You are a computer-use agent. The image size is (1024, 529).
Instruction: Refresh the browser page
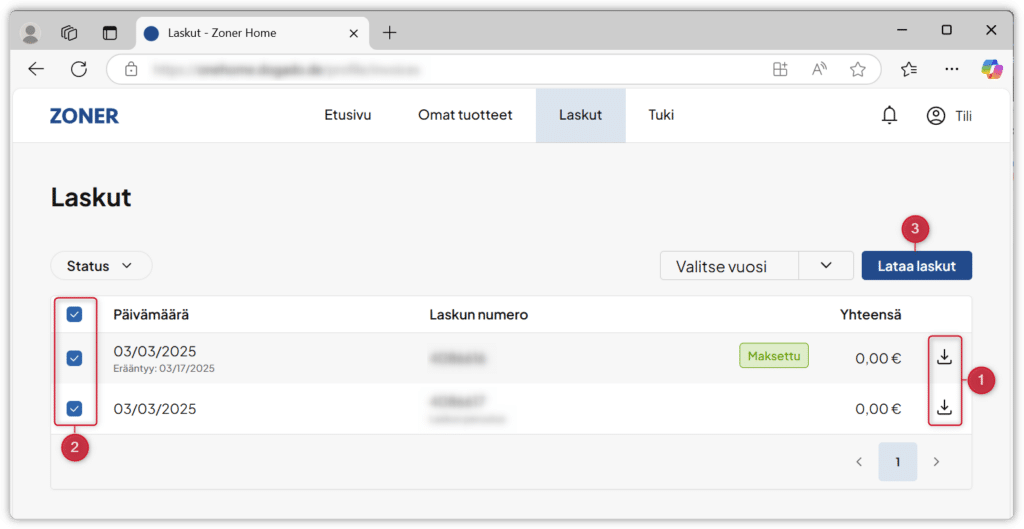79,69
